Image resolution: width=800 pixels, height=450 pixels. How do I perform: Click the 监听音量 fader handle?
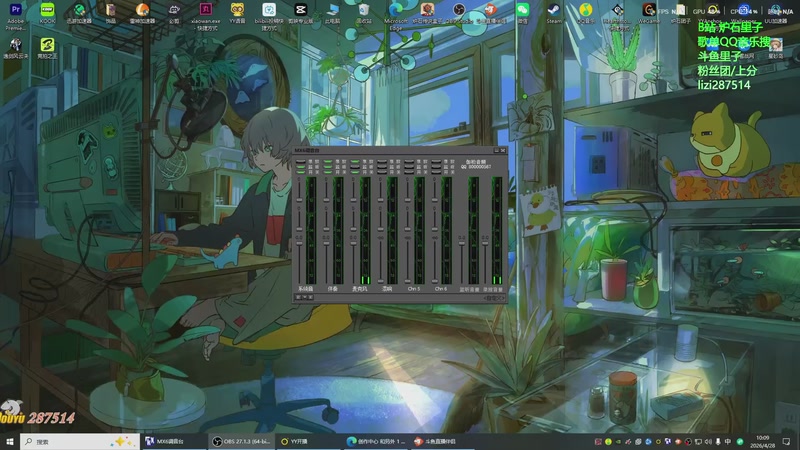tap(462, 243)
